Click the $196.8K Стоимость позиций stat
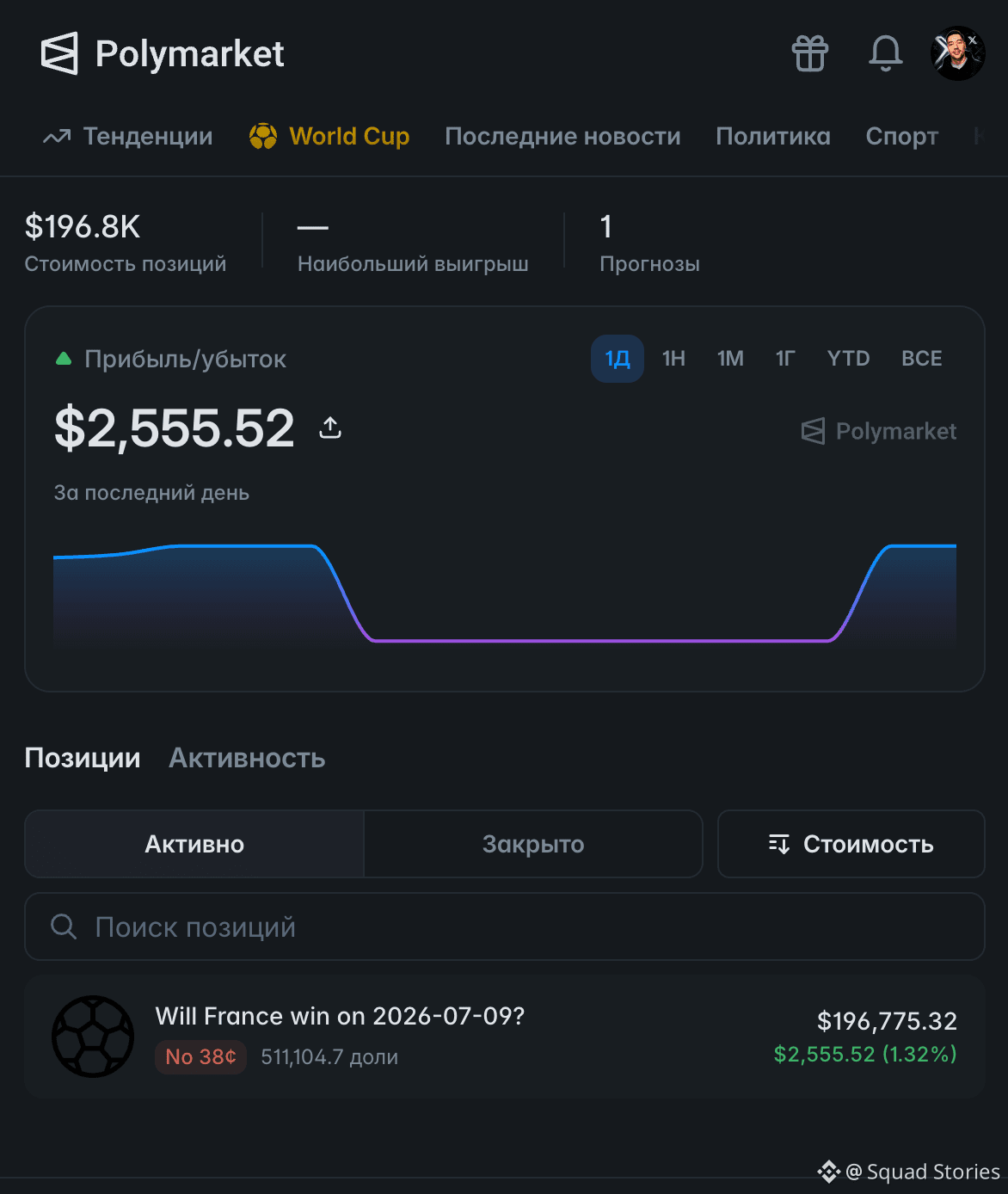Viewport: 1008px width, 1194px height. point(126,243)
